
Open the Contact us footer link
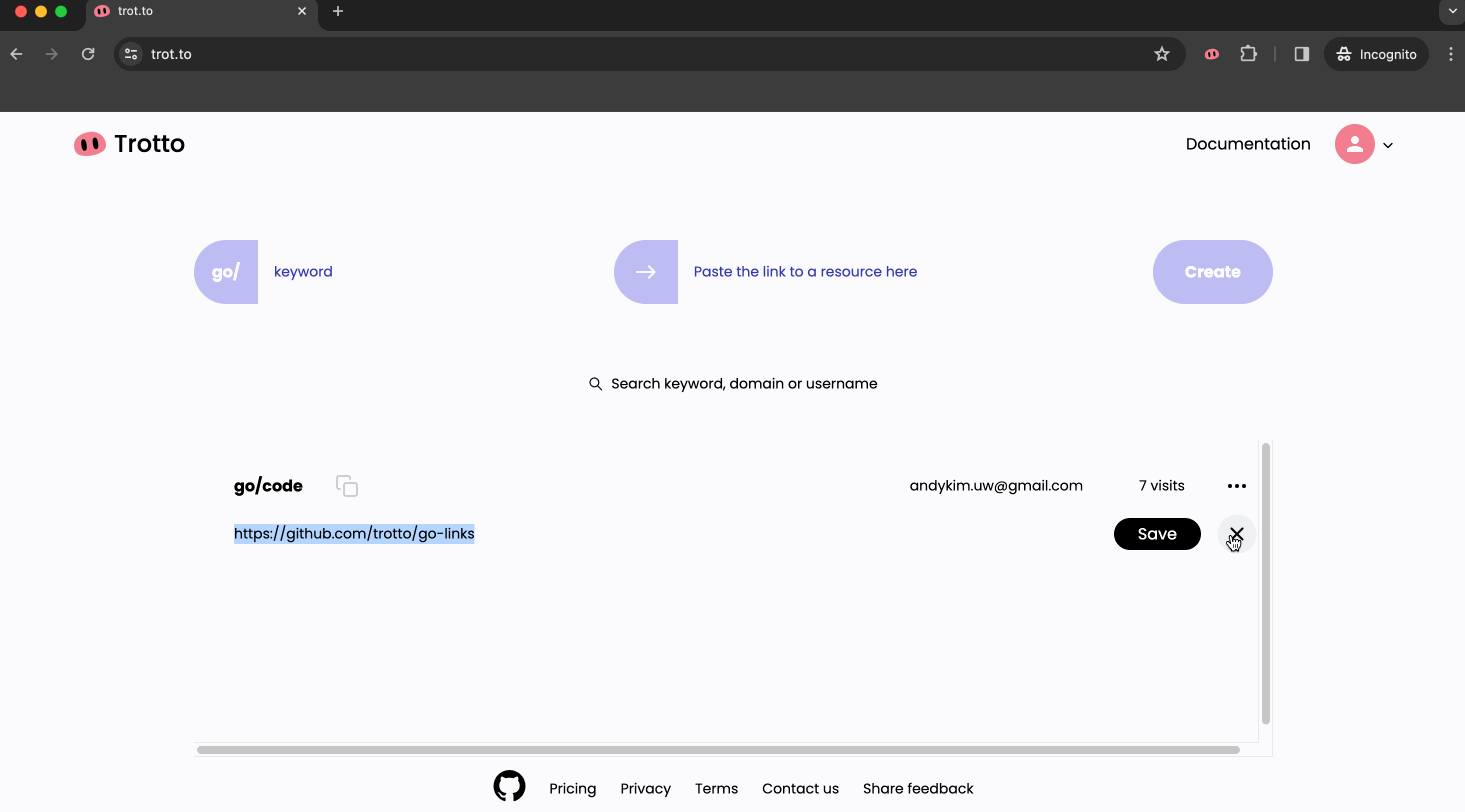[801, 789]
